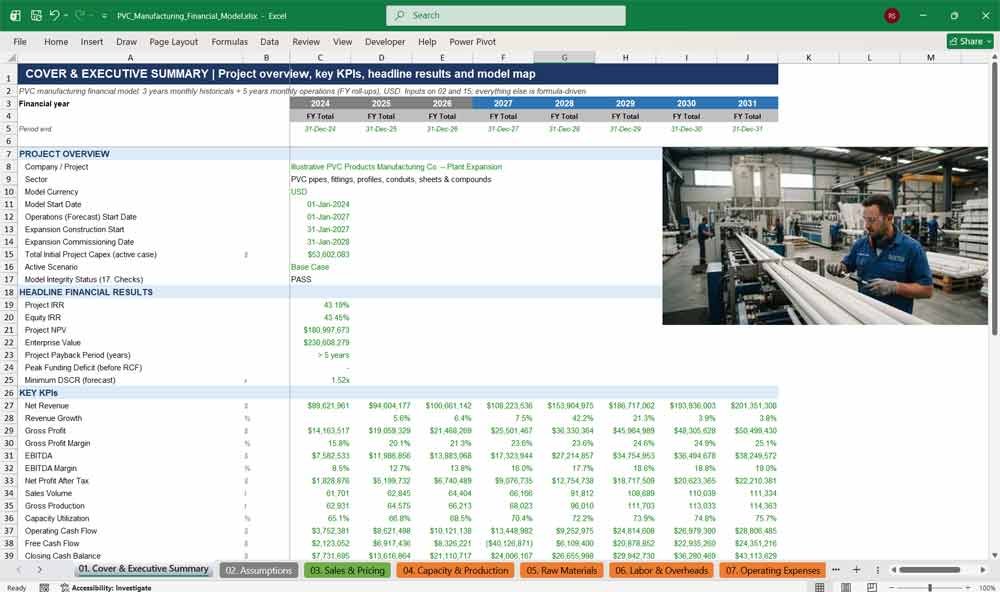Screen dimensions: 1000x592
Task: Select column G header
Action: point(564,58)
